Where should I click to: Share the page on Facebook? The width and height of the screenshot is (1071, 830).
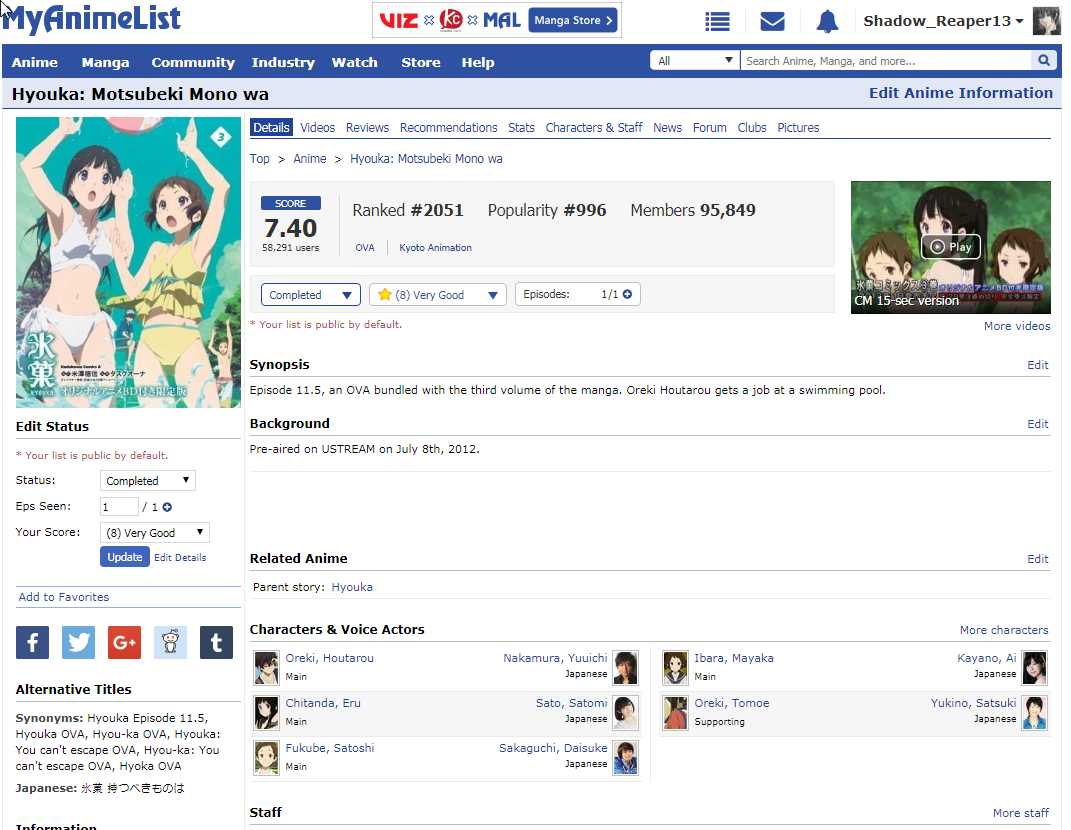coord(32,642)
